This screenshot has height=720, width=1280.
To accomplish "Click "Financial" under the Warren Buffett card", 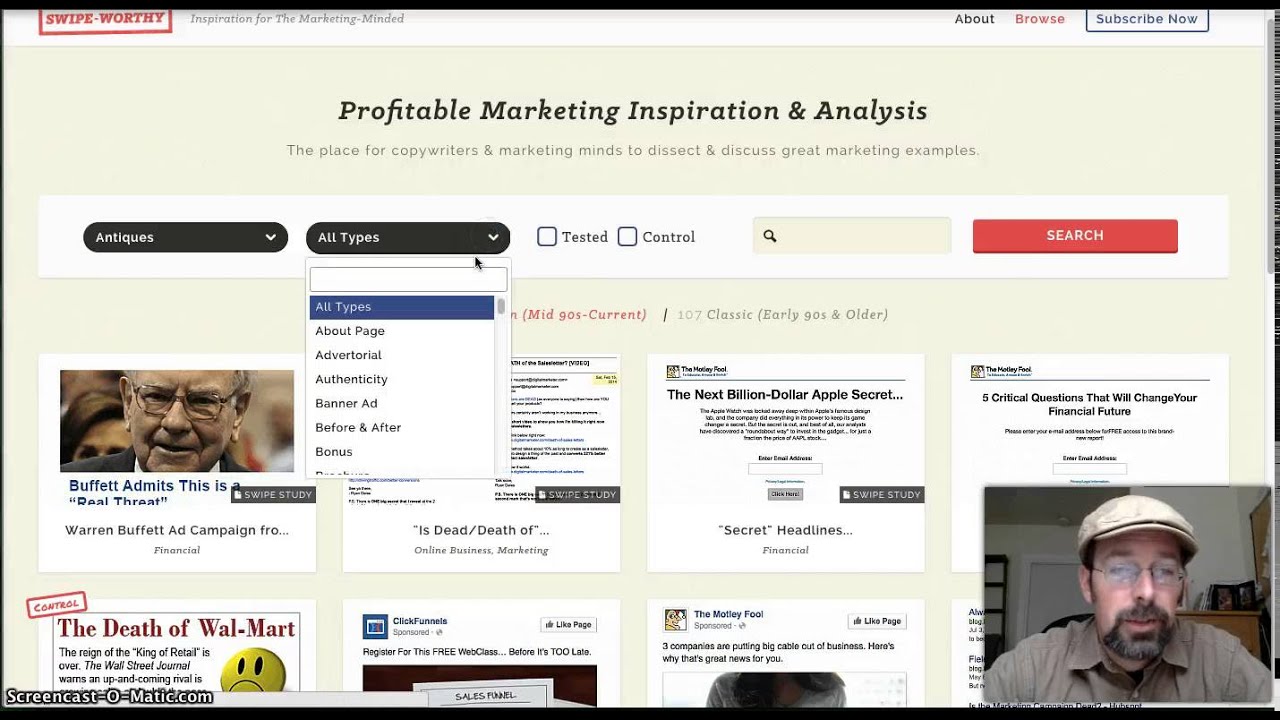I will [177, 551].
